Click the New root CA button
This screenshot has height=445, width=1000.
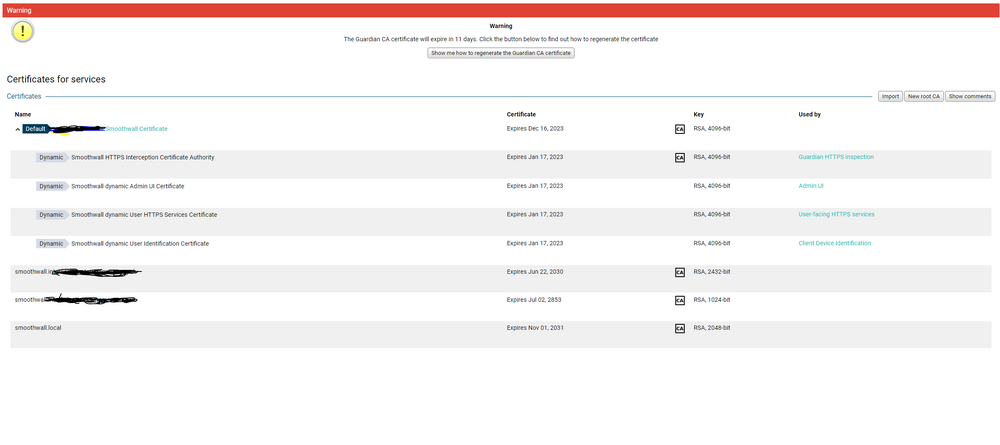pyautogui.click(x=923, y=96)
